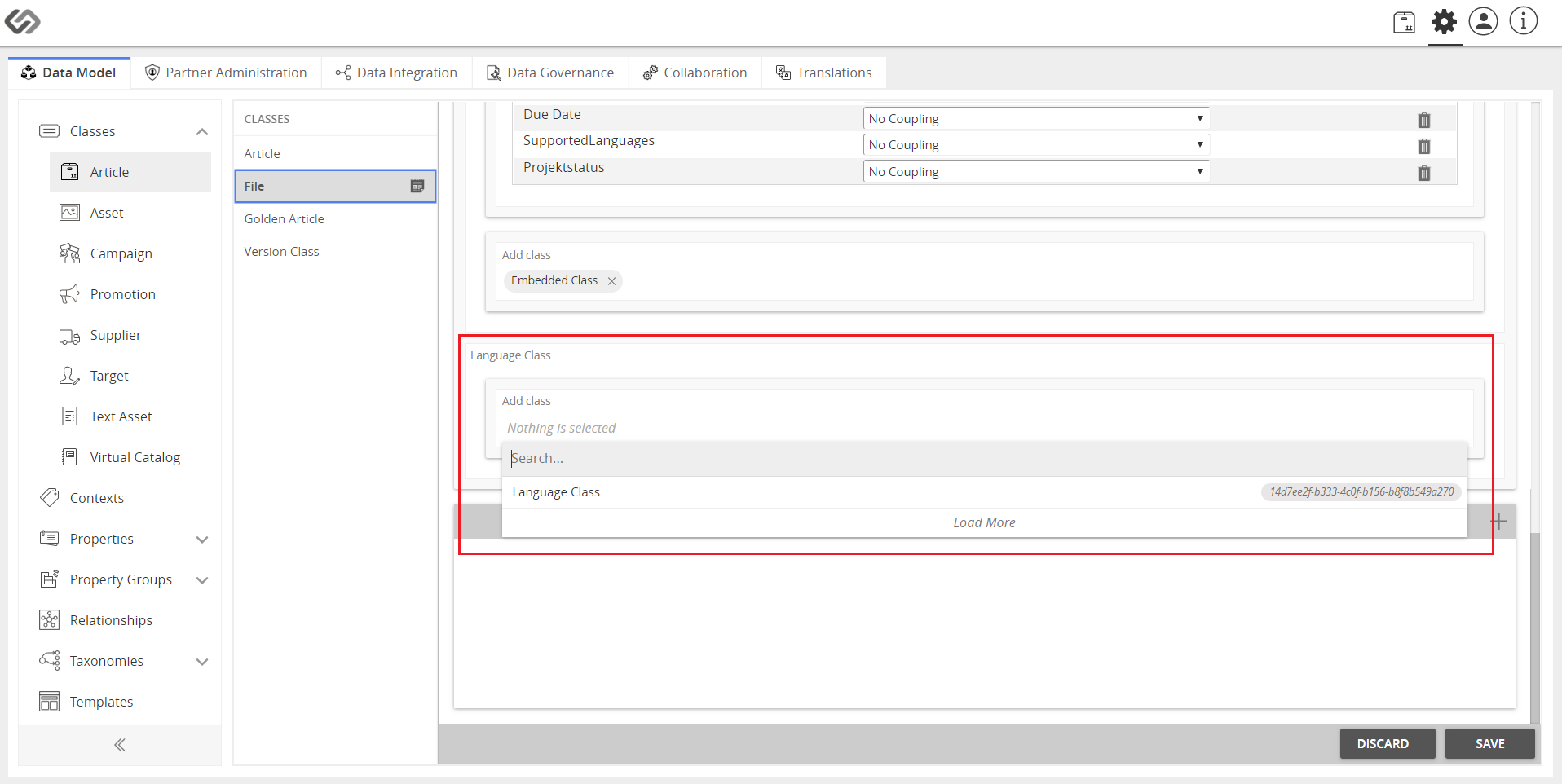Click the Asset image icon in sidebar
This screenshot has width=1562, height=784.
[x=70, y=213]
